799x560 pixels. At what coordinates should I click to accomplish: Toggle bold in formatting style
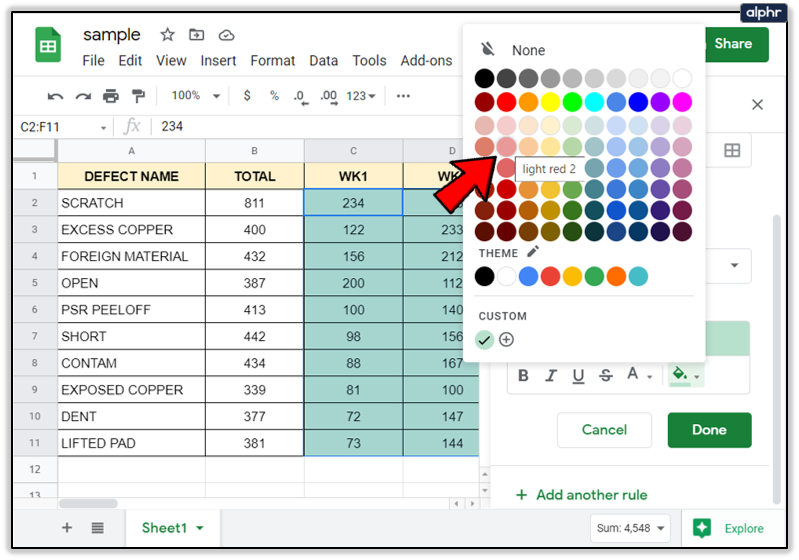pyautogui.click(x=522, y=376)
